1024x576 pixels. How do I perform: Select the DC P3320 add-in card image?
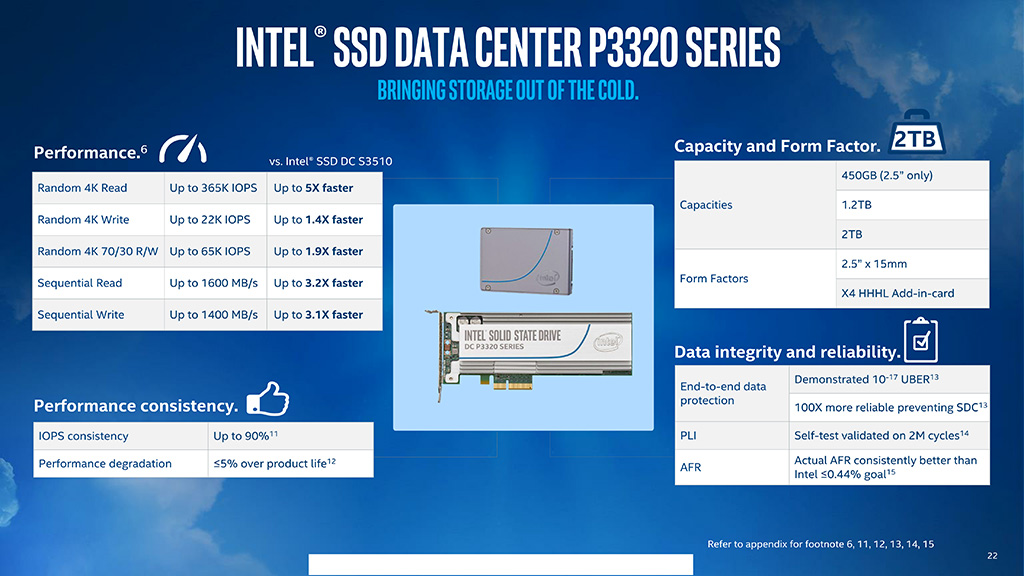coord(527,352)
